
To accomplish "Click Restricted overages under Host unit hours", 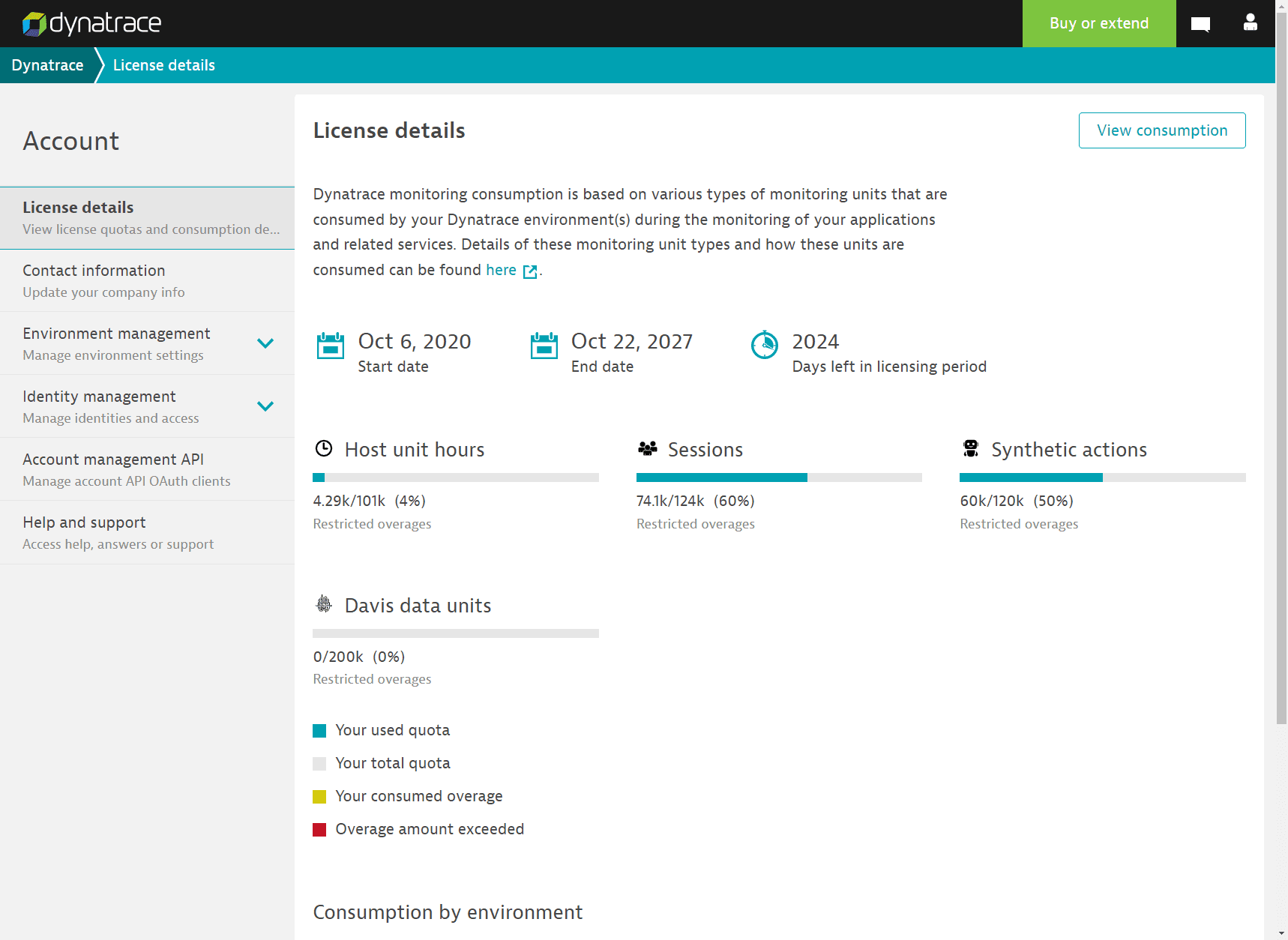I will point(372,524).
